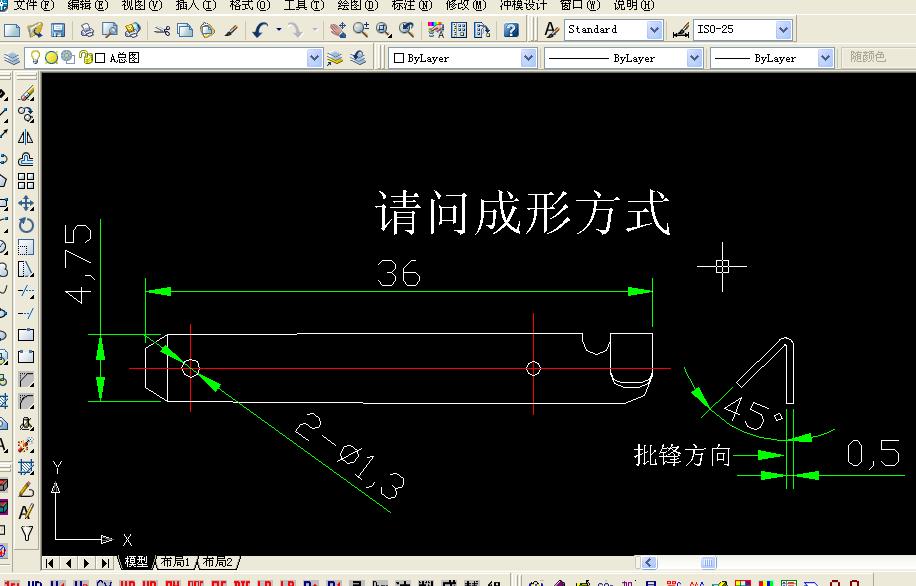Expand the lineweight ByLayer dropdown
Image resolution: width=916 pixels, height=586 pixels.
pos(825,58)
